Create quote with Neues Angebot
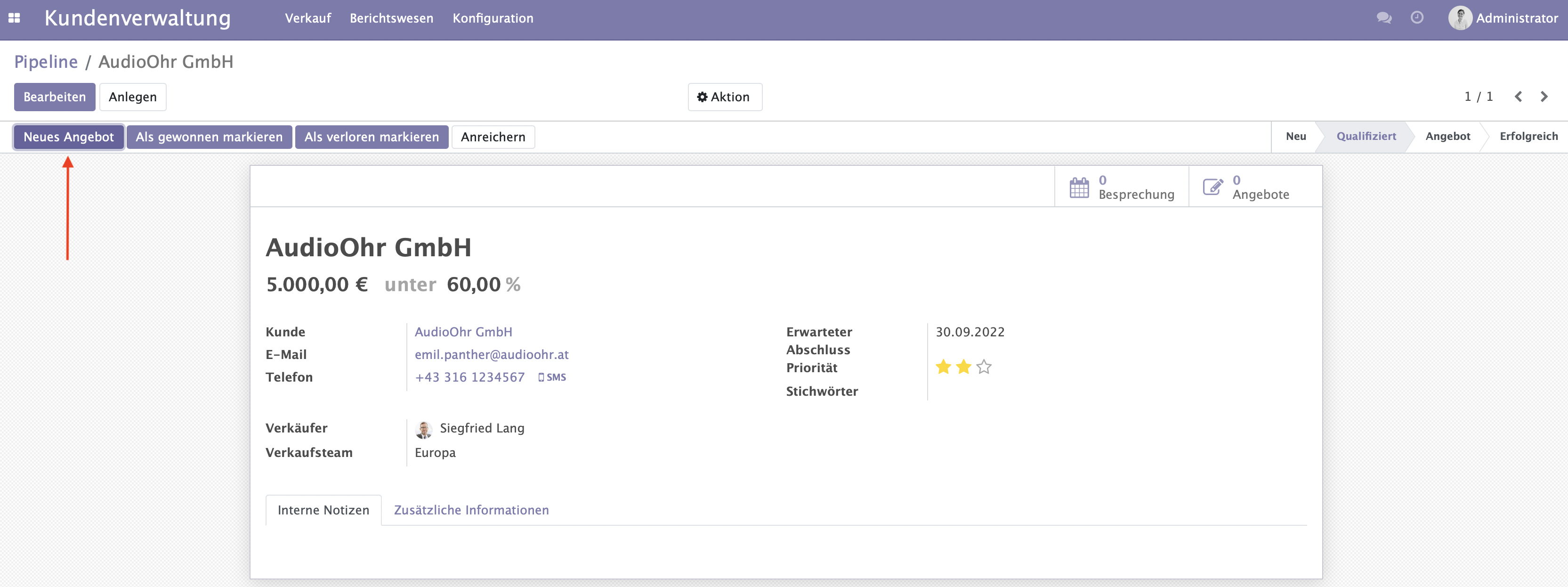 [x=69, y=137]
